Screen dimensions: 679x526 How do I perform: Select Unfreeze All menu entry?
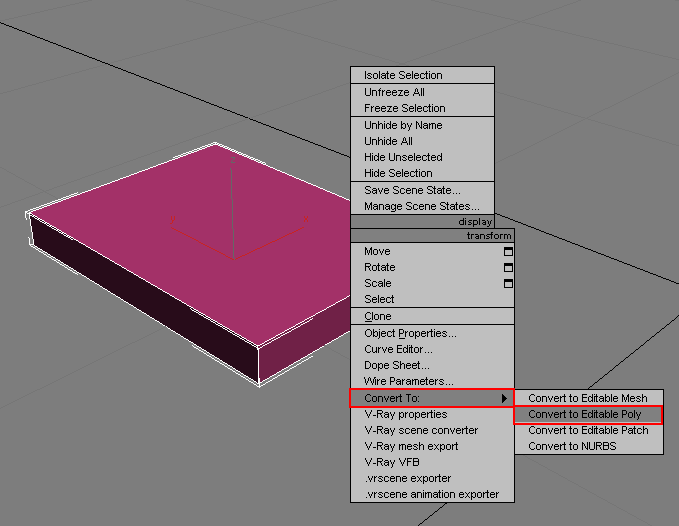point(422,92)
